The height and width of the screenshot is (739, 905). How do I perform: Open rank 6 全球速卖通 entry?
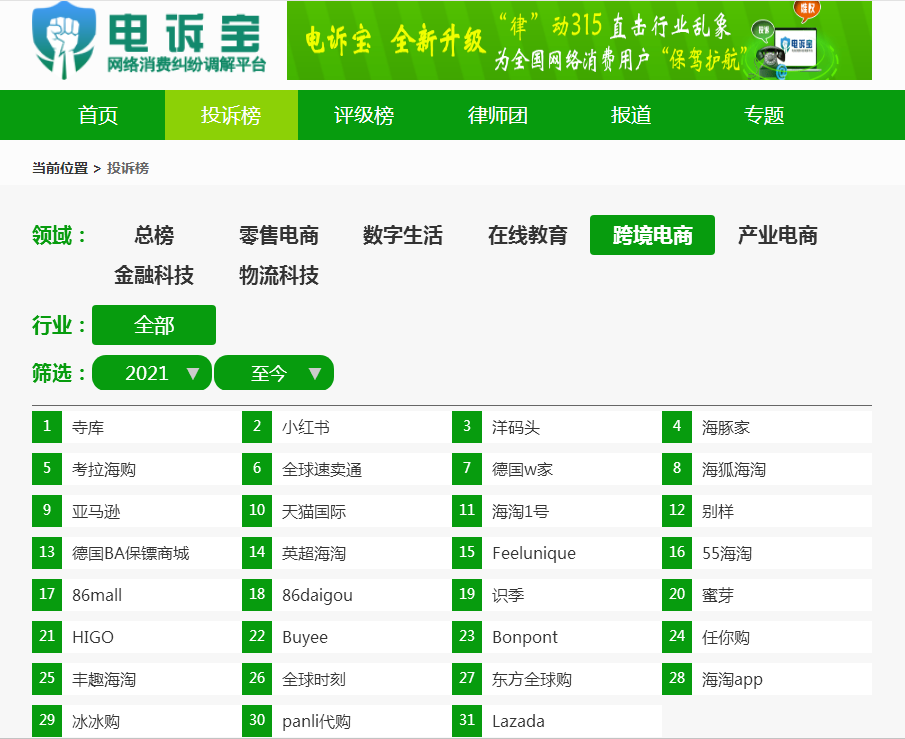coord(347,469)
